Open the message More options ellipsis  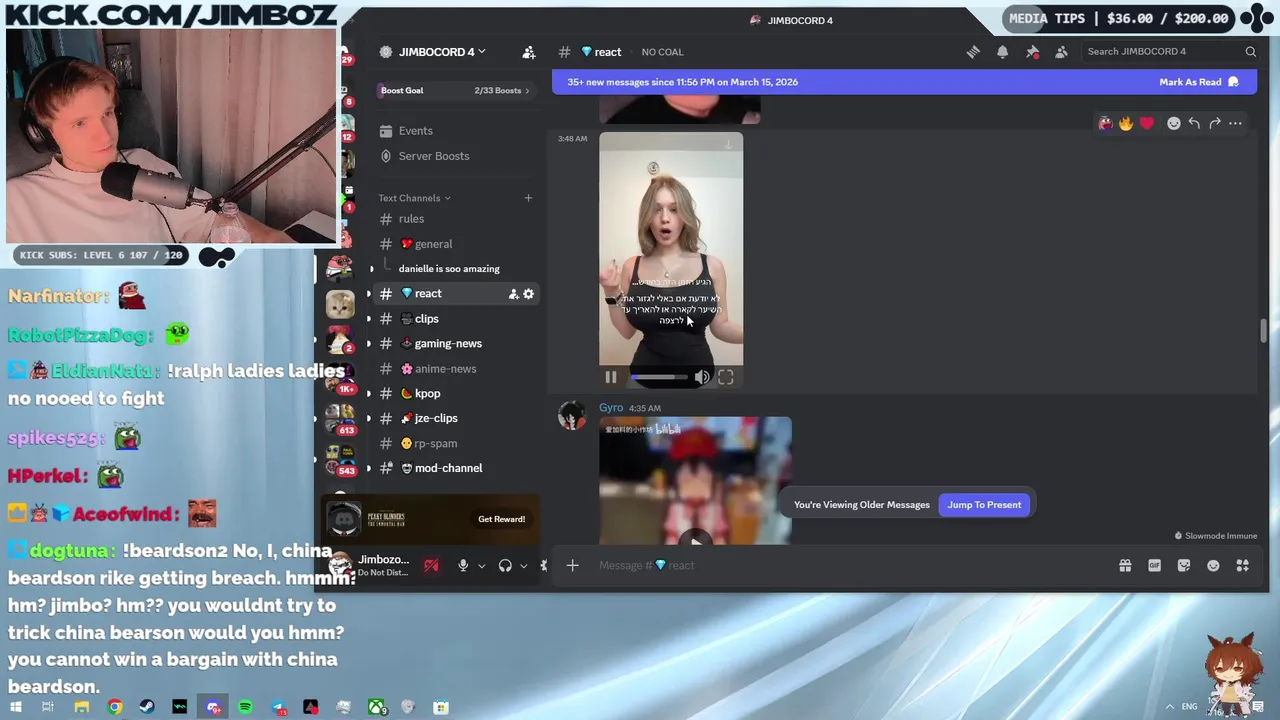pos(1236,123)
